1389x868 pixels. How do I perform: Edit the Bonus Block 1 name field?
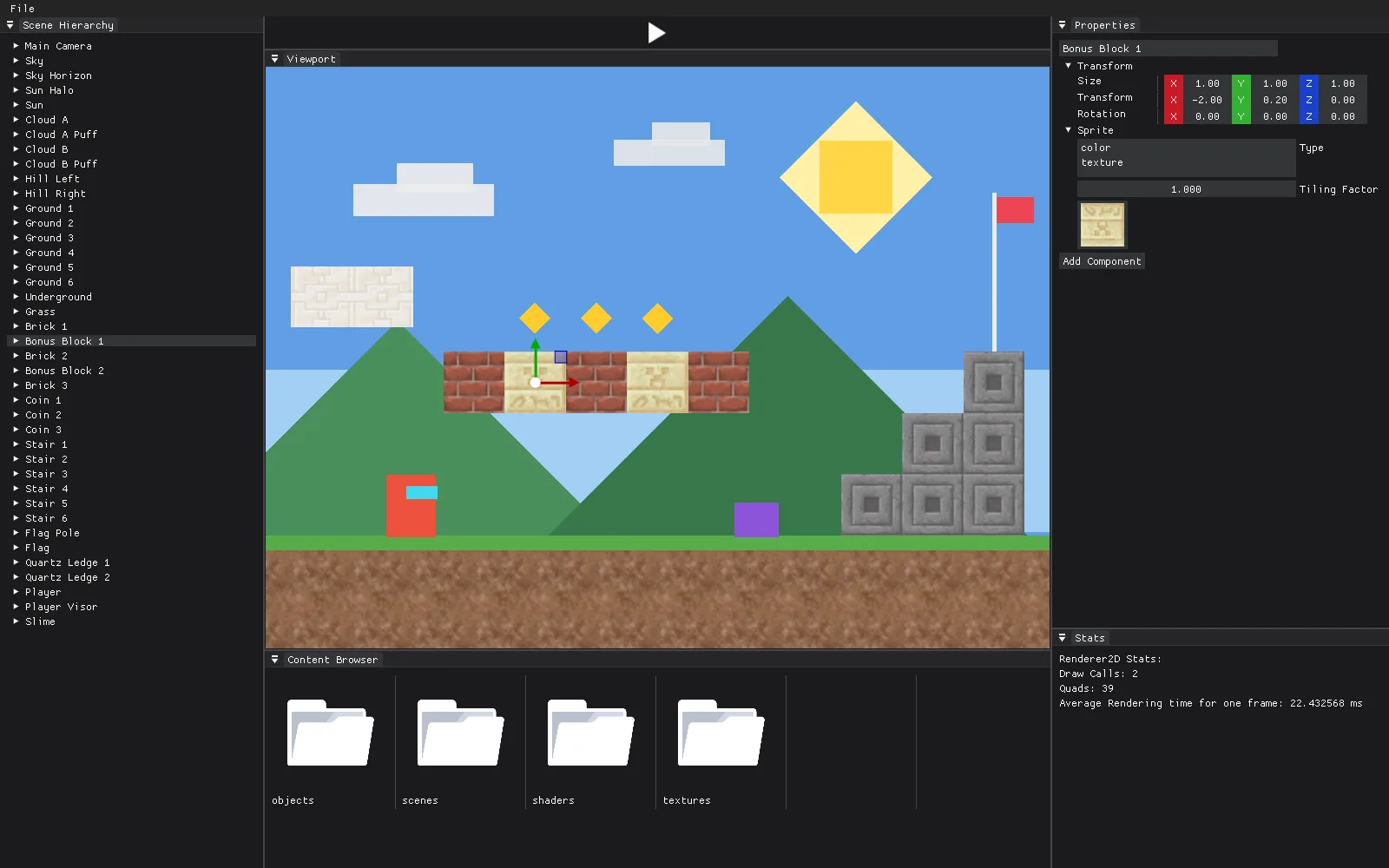tap(1168, 49)
